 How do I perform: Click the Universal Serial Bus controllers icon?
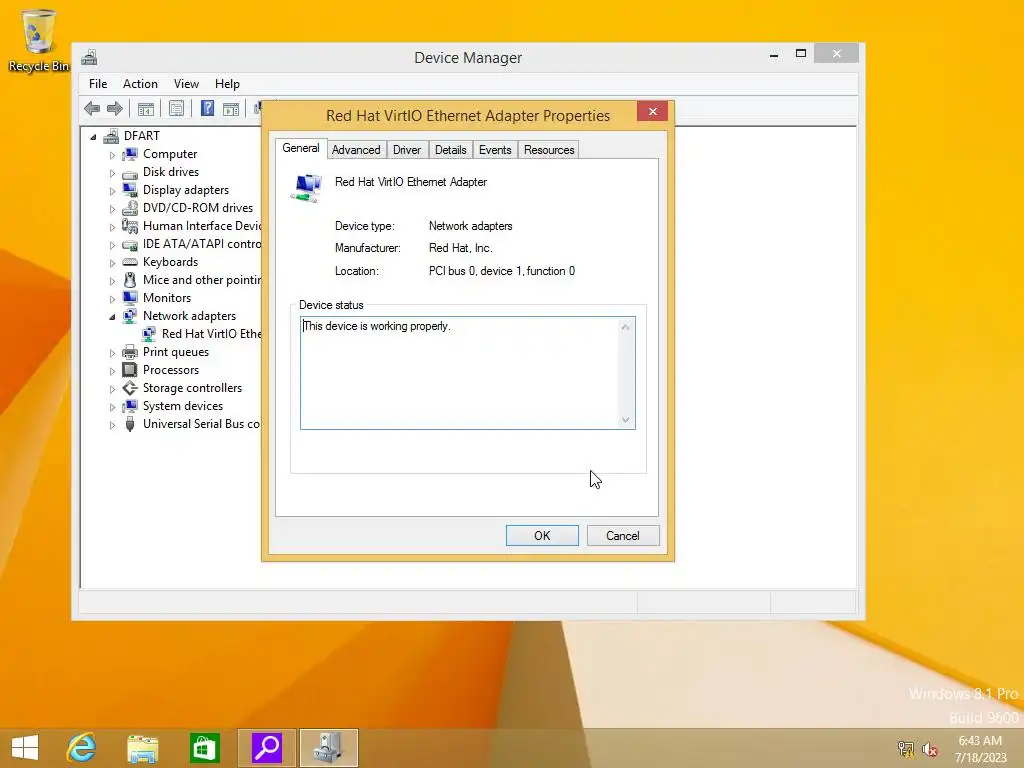click(x=130, y=424)
